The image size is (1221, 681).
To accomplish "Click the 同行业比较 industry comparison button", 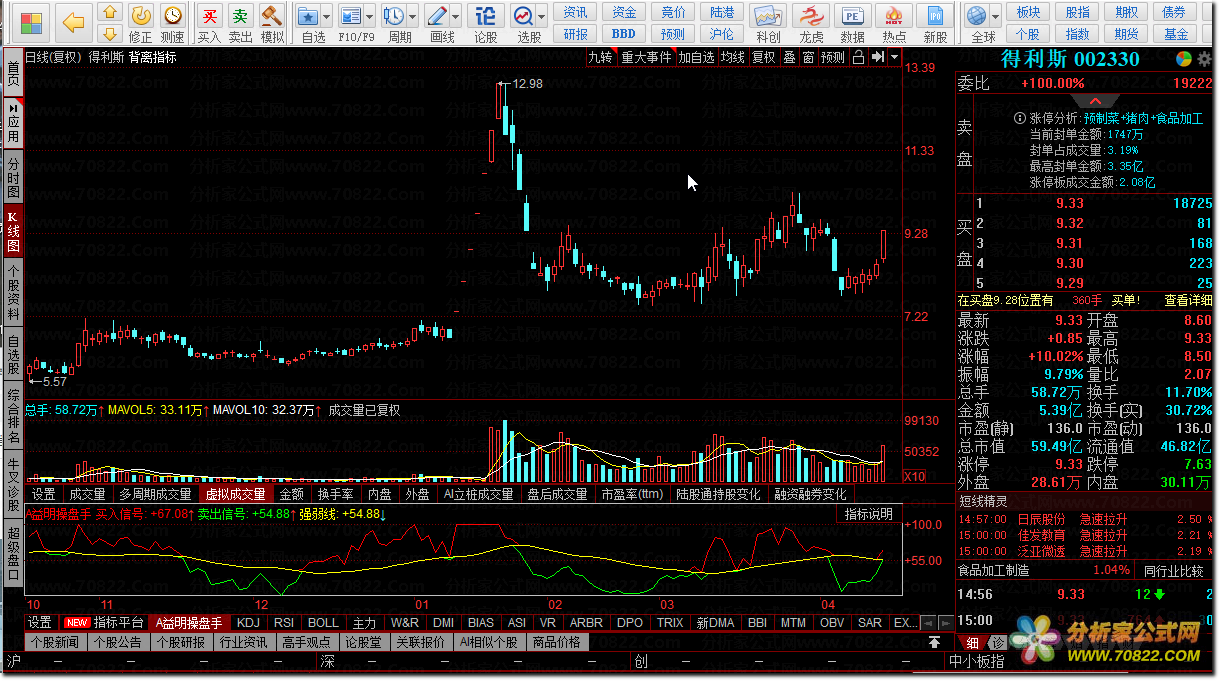I will (1174, 571).
